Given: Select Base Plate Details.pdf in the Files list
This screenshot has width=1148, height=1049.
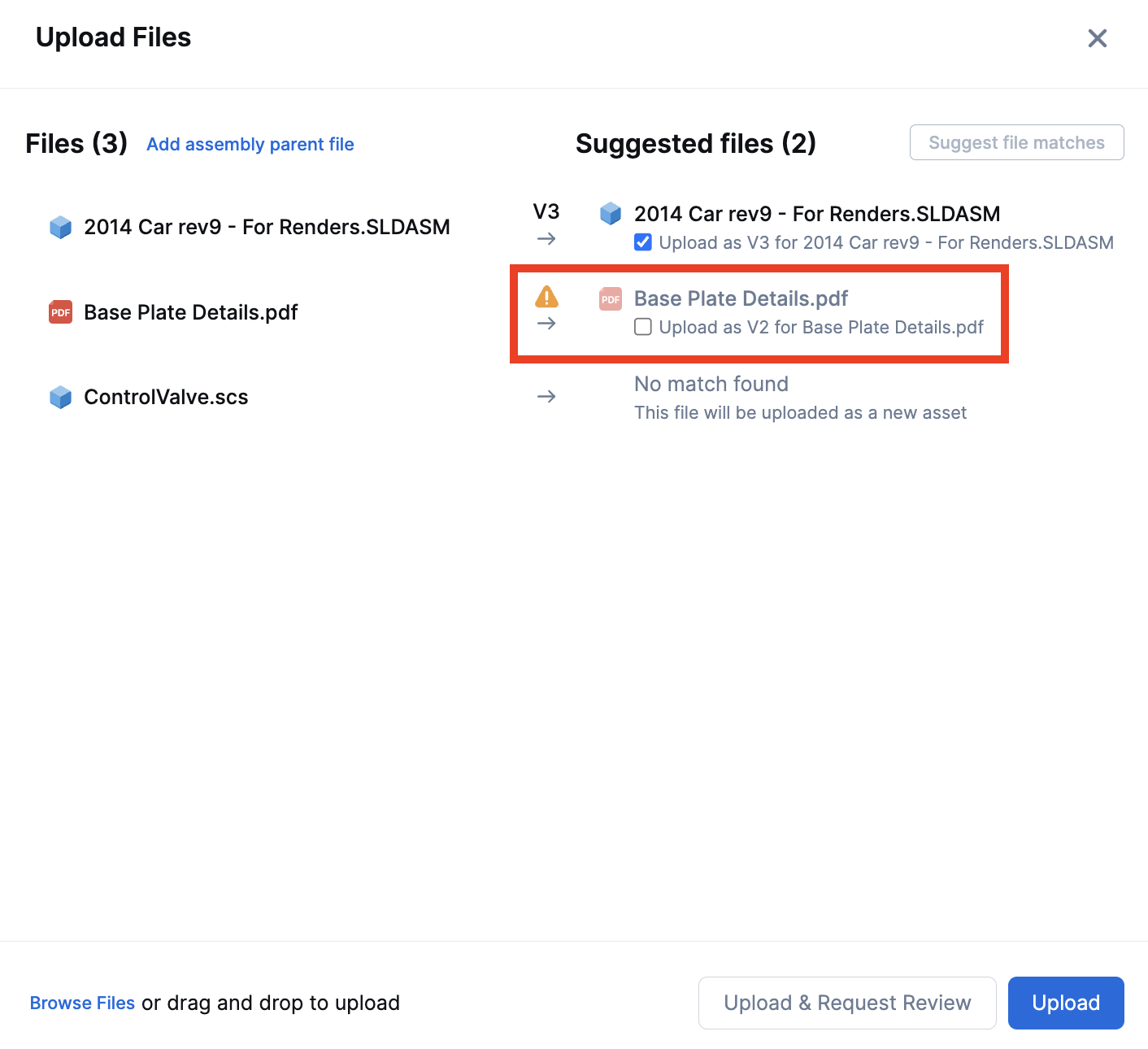Looking at the screenshot, I should pos(190,312).
